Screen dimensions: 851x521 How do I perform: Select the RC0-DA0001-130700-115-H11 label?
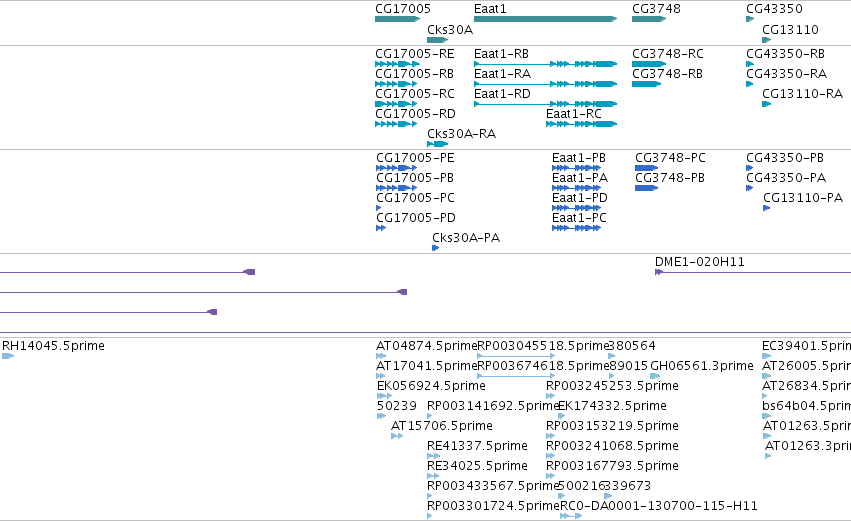tap(658, 507)
